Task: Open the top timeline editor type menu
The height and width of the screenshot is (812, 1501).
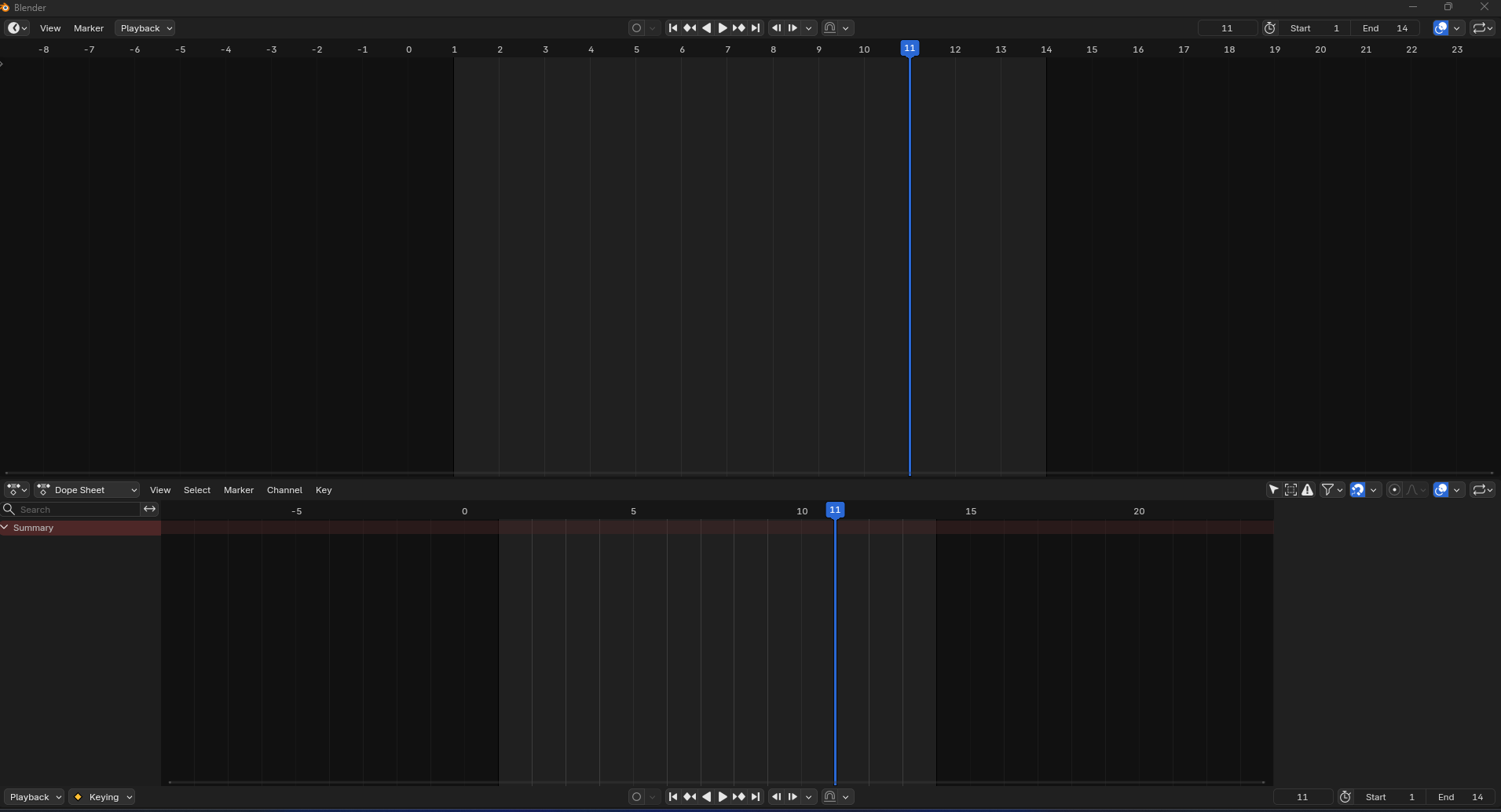Action: click(x=17, y=28)
